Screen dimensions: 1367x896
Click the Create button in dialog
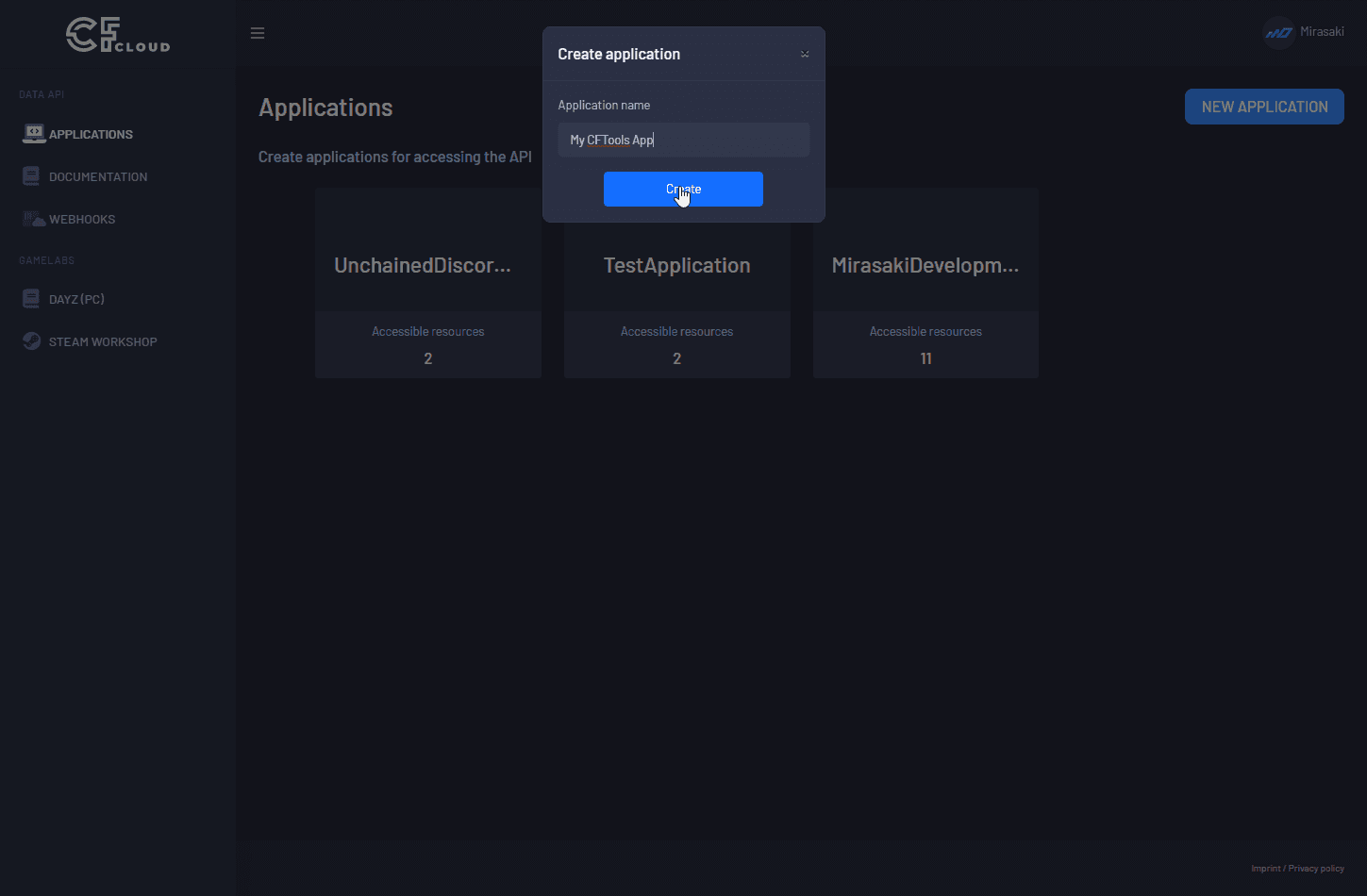click(683, 189)
